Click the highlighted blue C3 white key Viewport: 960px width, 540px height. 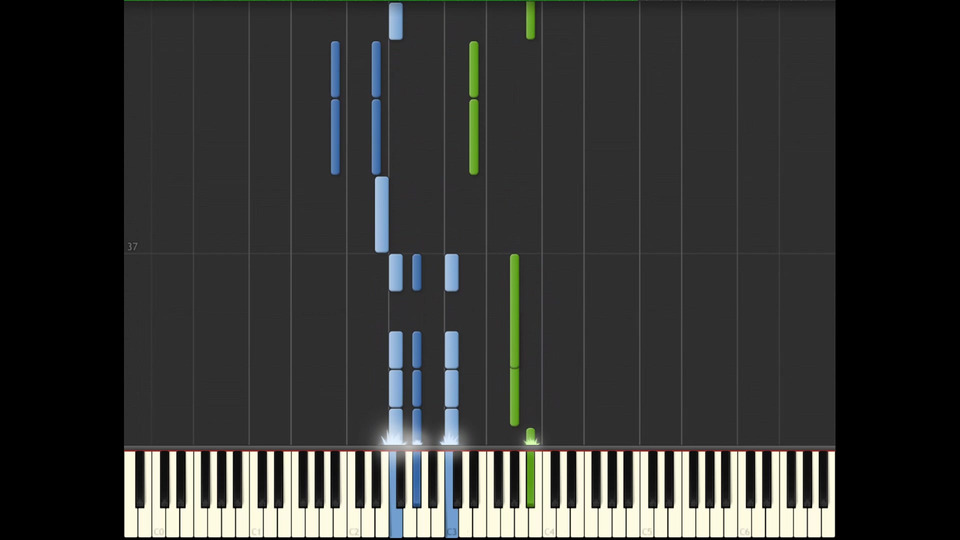[451, 496]
